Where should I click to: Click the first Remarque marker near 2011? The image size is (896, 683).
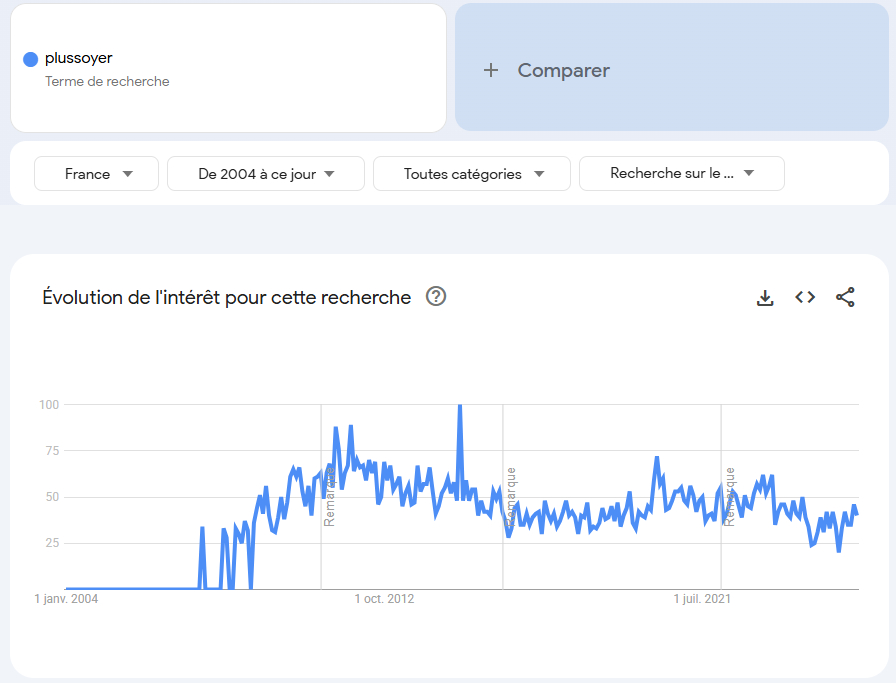(x=329, y=496)
